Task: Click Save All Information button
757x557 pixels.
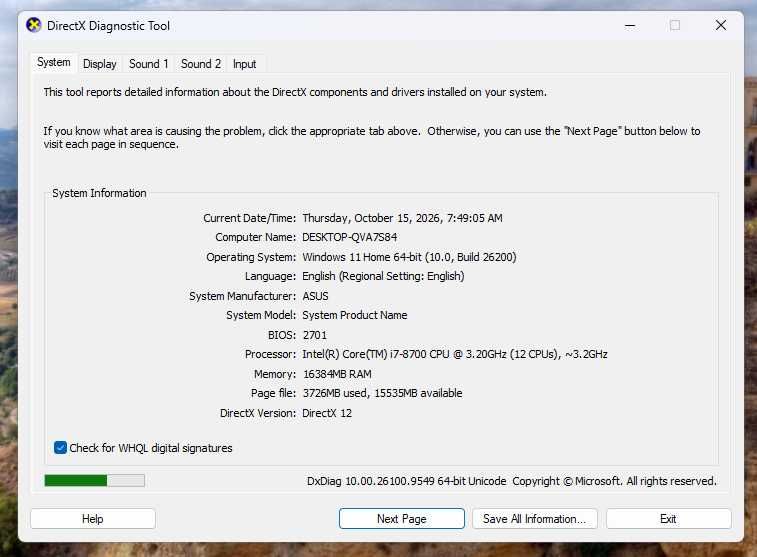Action: pyautogui.click(x=534, y=518)
